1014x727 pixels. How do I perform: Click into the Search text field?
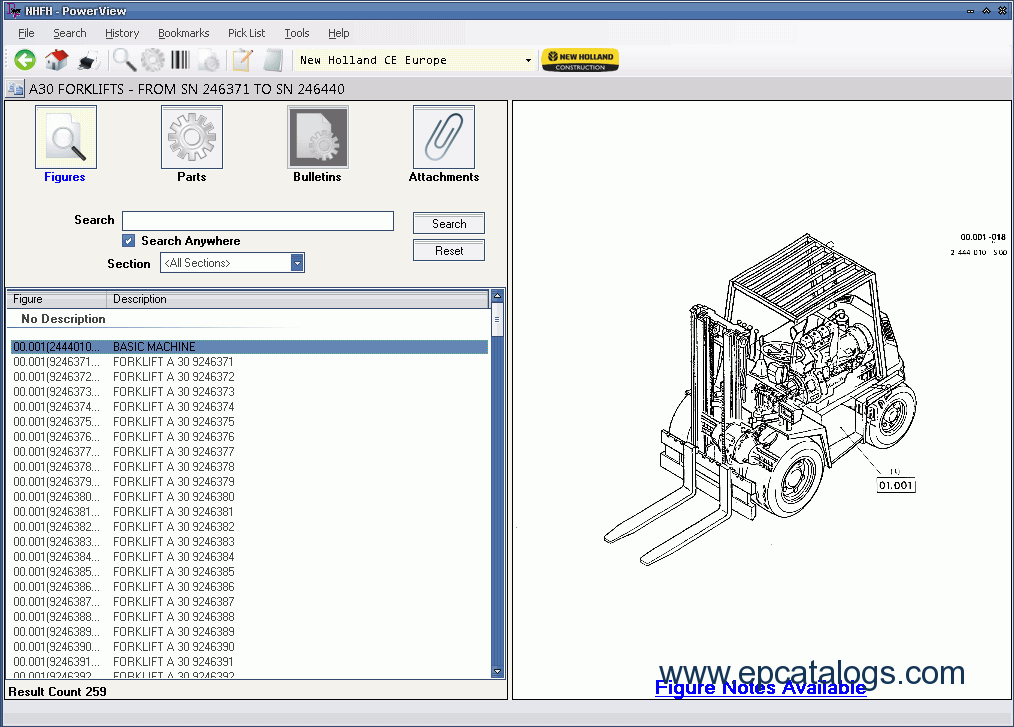[x=258, y=221]
